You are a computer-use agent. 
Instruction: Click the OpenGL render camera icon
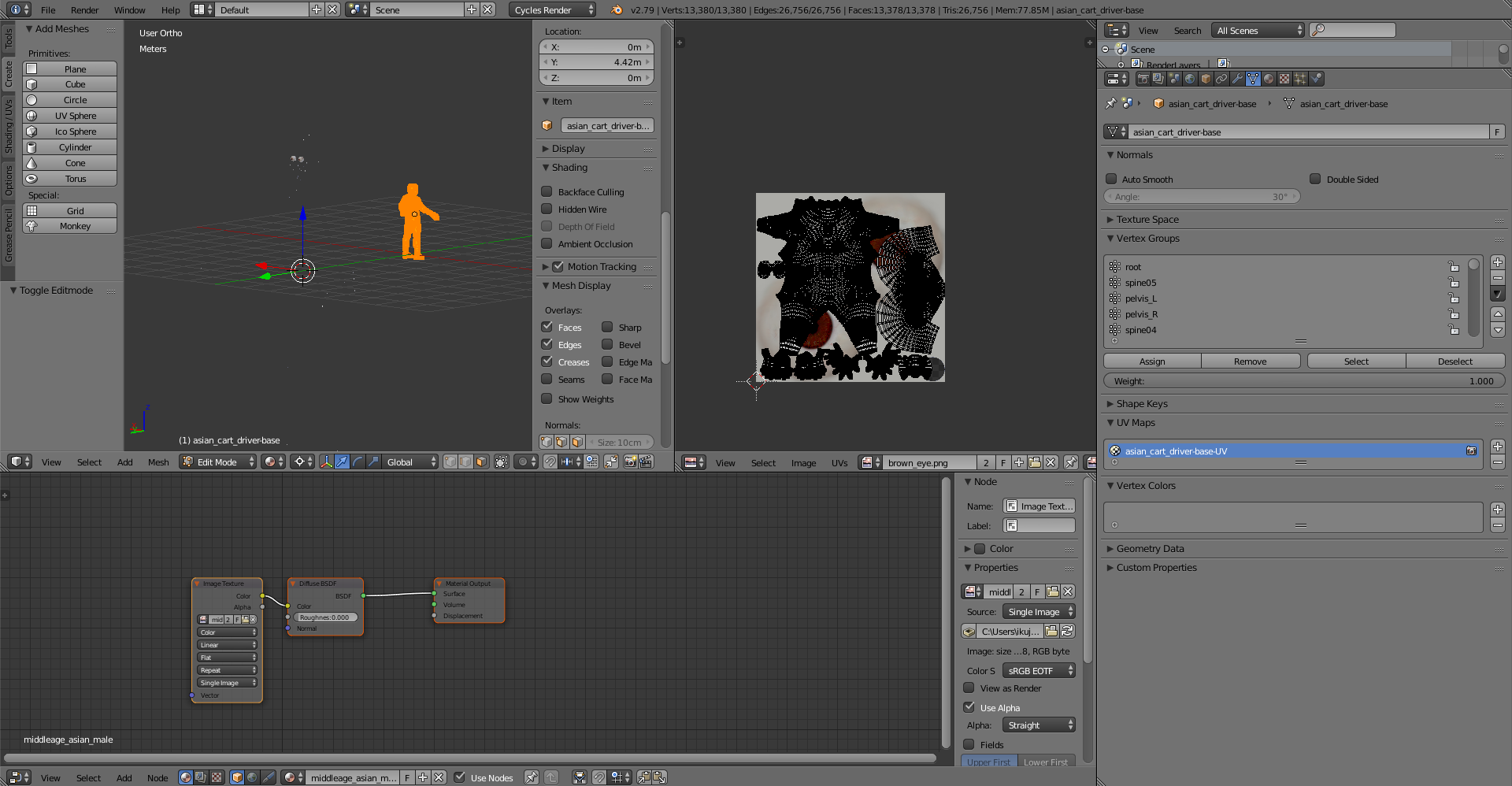pyautogui.click(x=630, y=462)
